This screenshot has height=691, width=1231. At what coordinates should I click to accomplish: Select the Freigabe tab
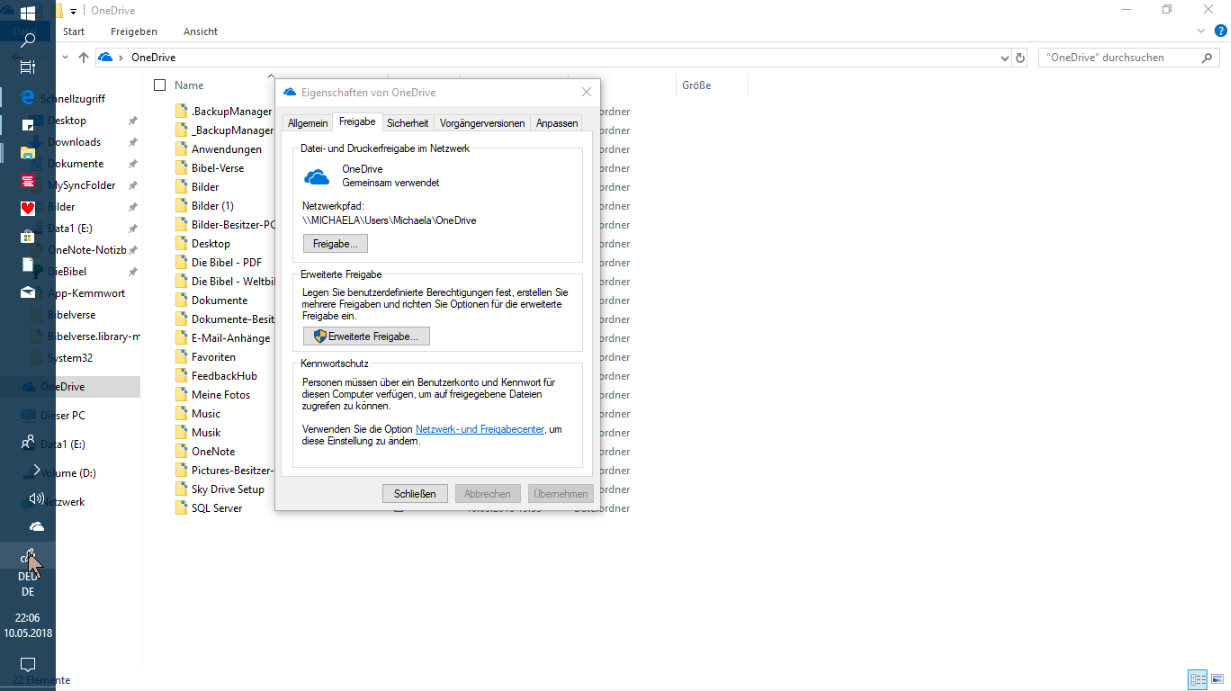[x=357, y=122]
